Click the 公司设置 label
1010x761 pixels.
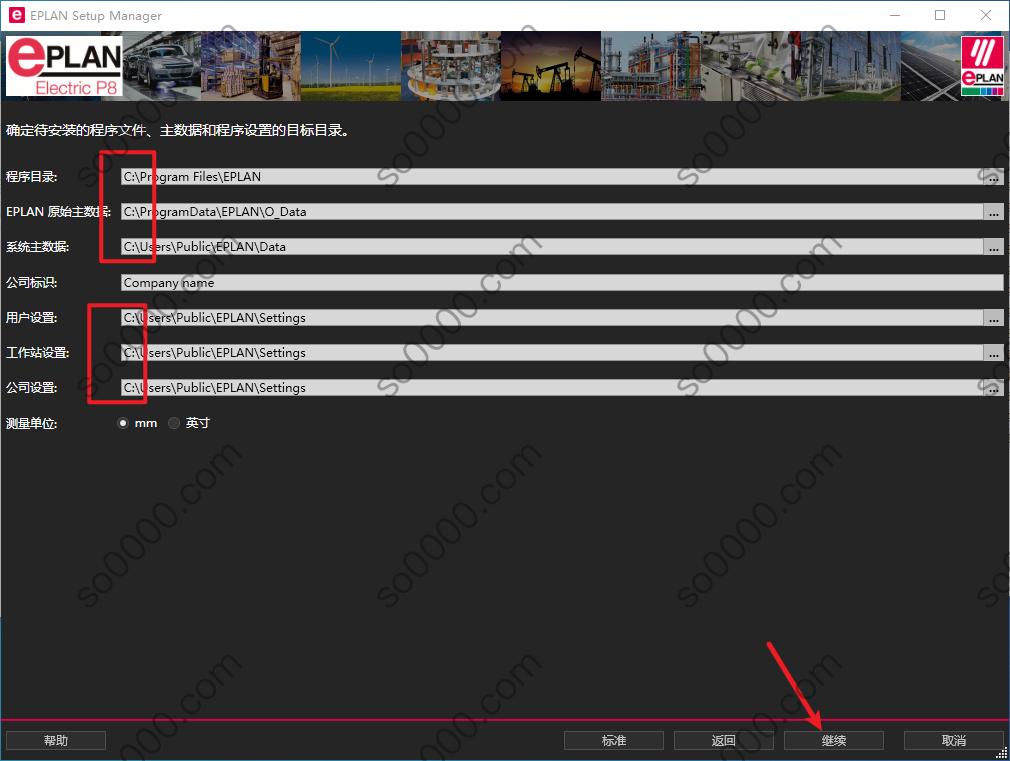pos(32,387)
